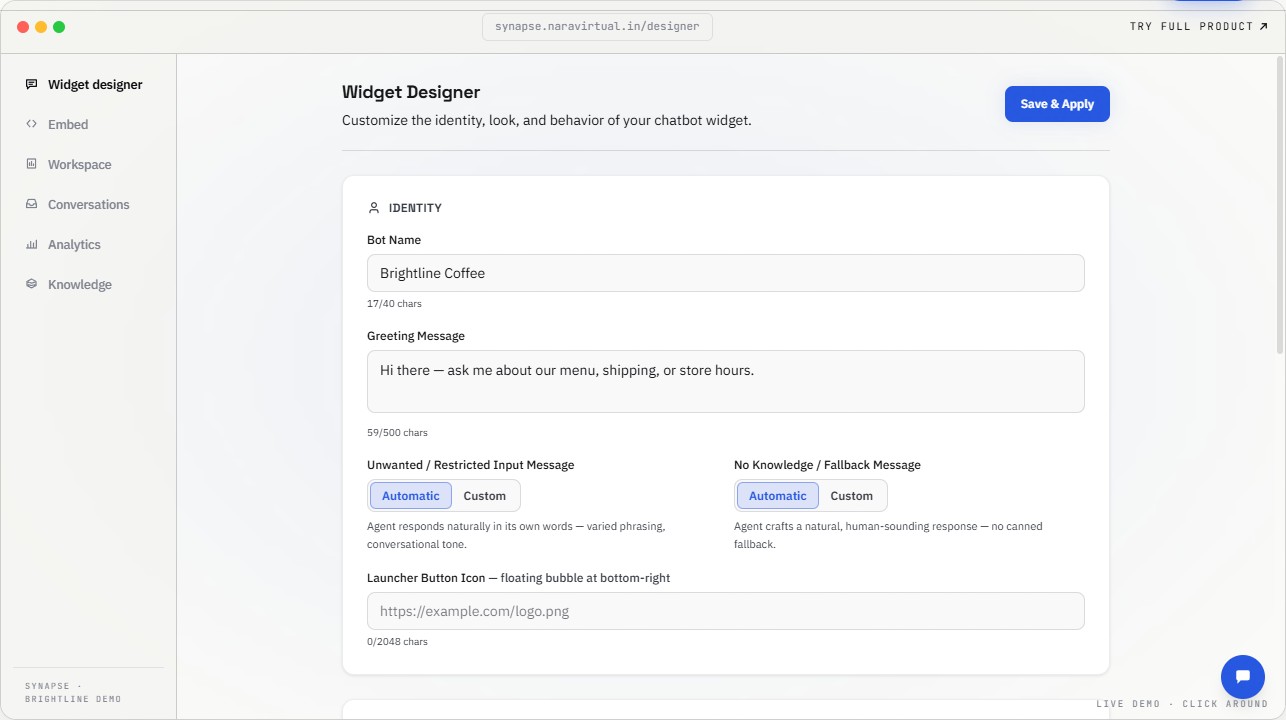Click the "0/2048 chars" counter text
Image resolution: width=1286 pixels, height=720 pixels.
pyautogui.click(x=397, y=641)
